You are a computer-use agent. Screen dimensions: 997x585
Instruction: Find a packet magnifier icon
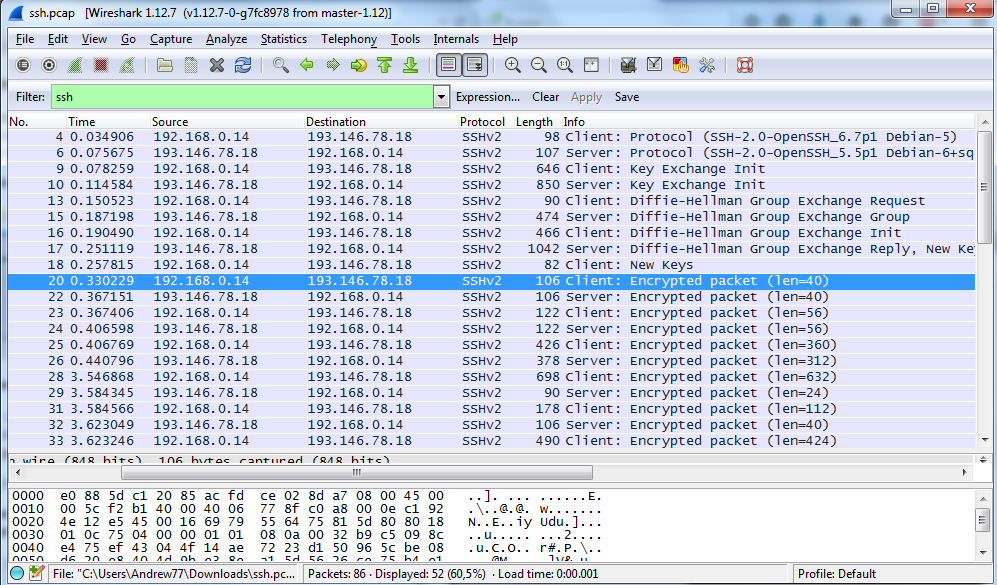point(280,65)
